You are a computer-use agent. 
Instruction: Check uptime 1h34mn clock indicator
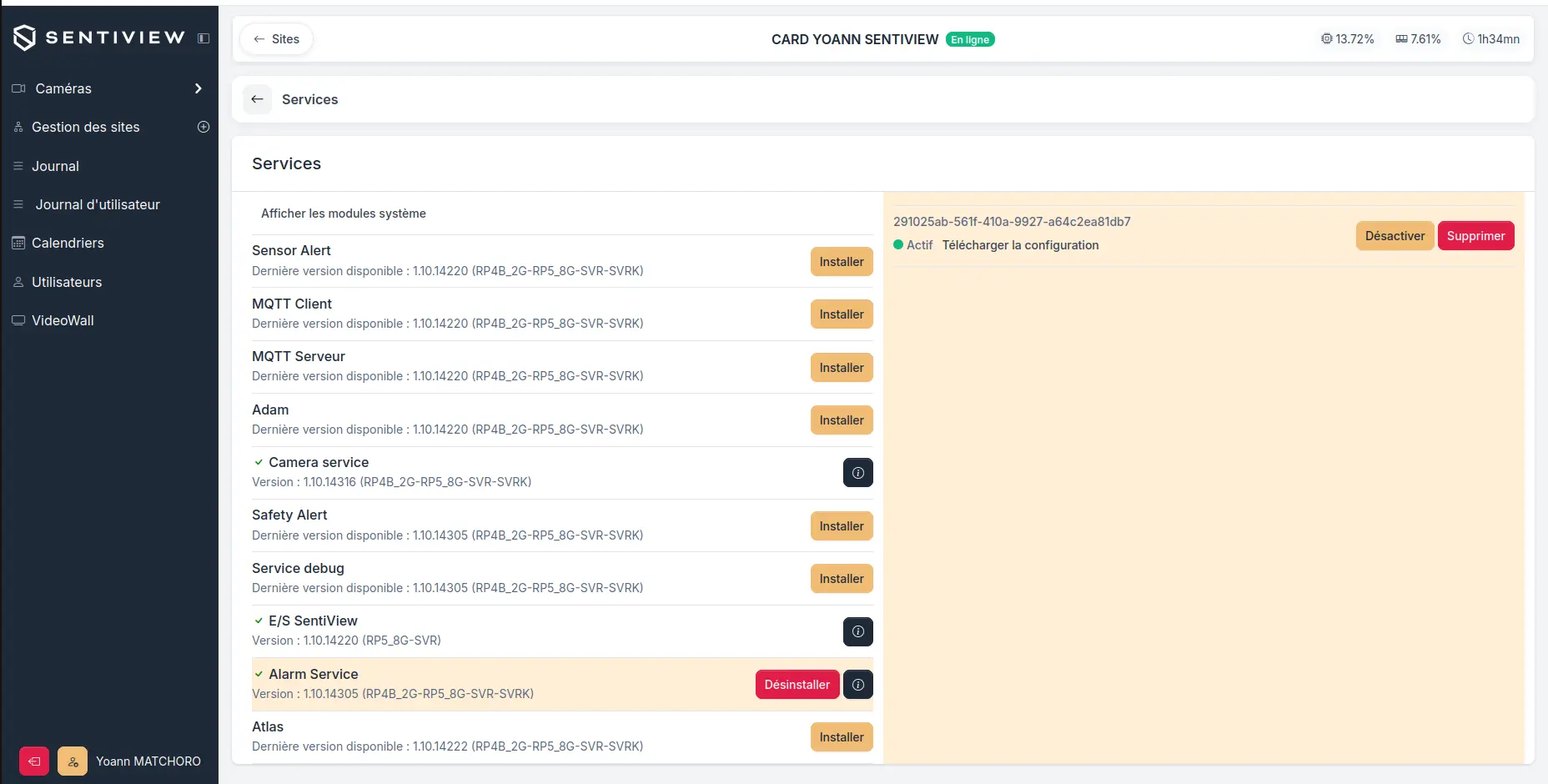pos(1491,39)
